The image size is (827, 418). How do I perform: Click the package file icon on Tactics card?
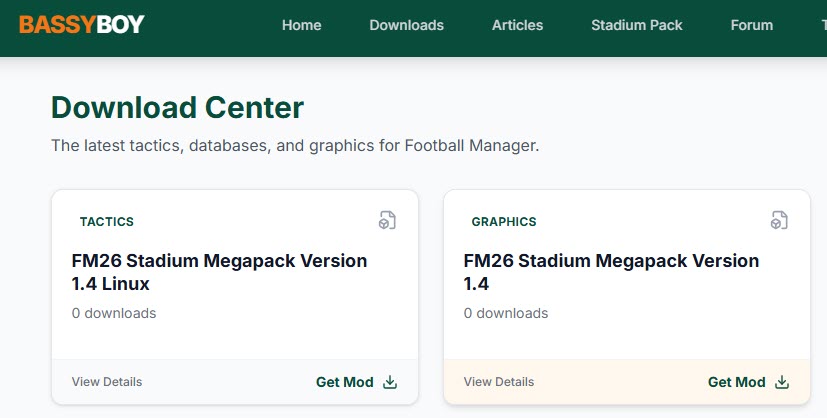pyautogui.click(x=387, y=220)
